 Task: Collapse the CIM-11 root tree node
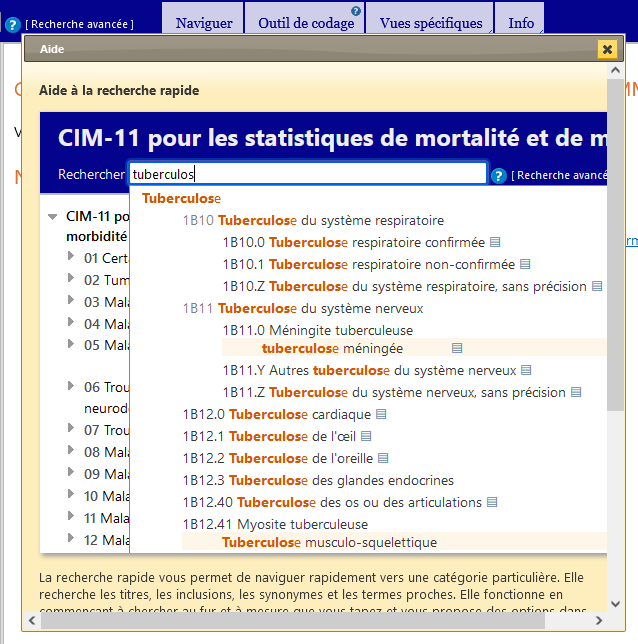pos(52,217)
